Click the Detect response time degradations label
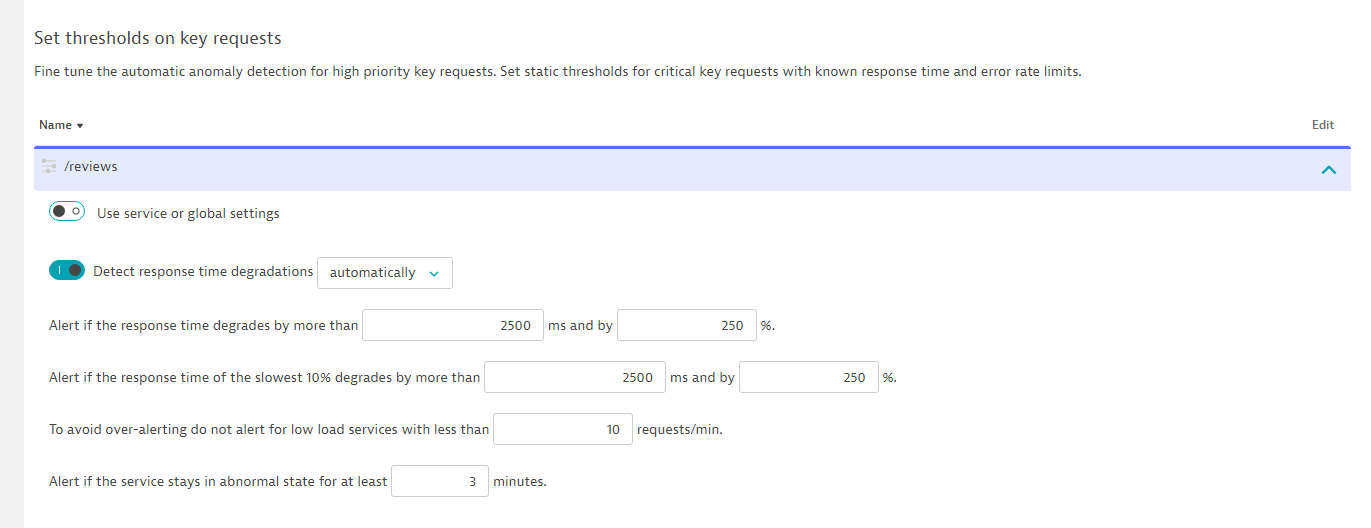The width and height of the screenshot is (1371, 528). (x=203, y=271)
